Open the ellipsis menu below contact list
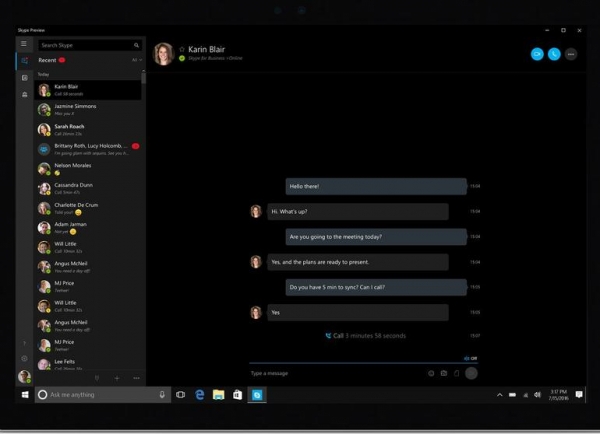The width and height of the screenshot is (600, 434). coord(136,378)
